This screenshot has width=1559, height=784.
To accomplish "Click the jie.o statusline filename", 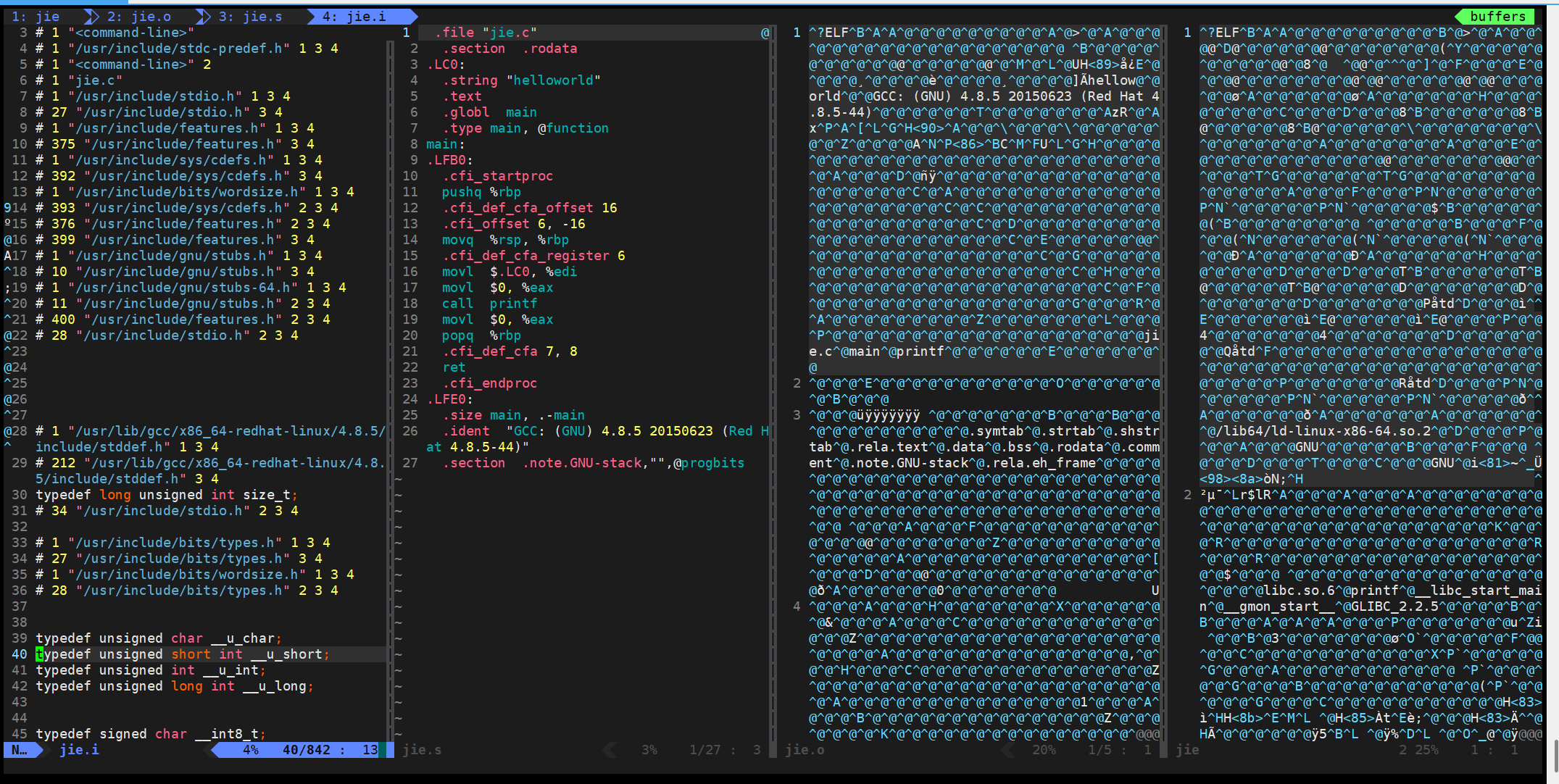I will pyautogui.click(x=805, y=750).
